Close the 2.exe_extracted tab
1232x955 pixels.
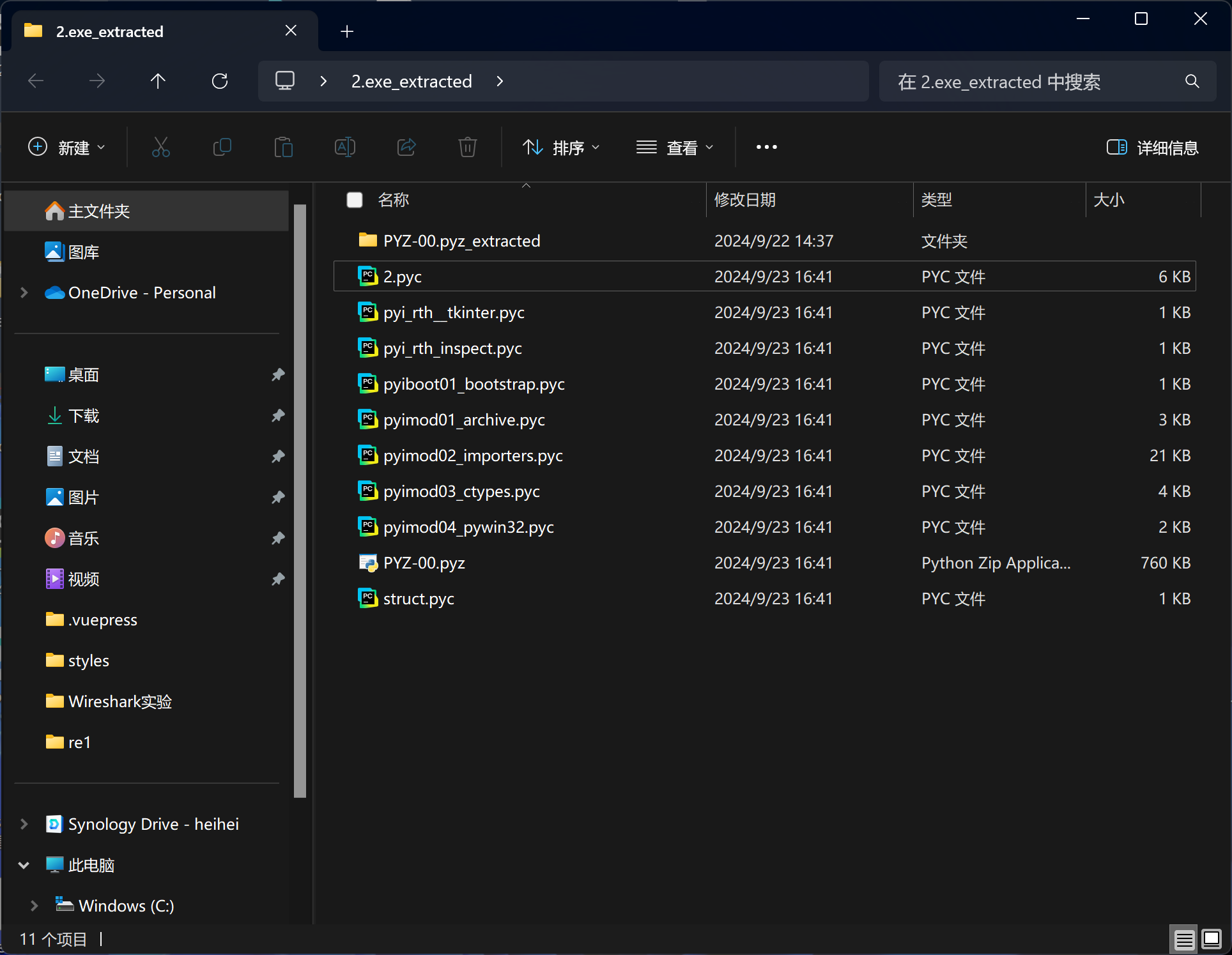[x=291, y=31]
